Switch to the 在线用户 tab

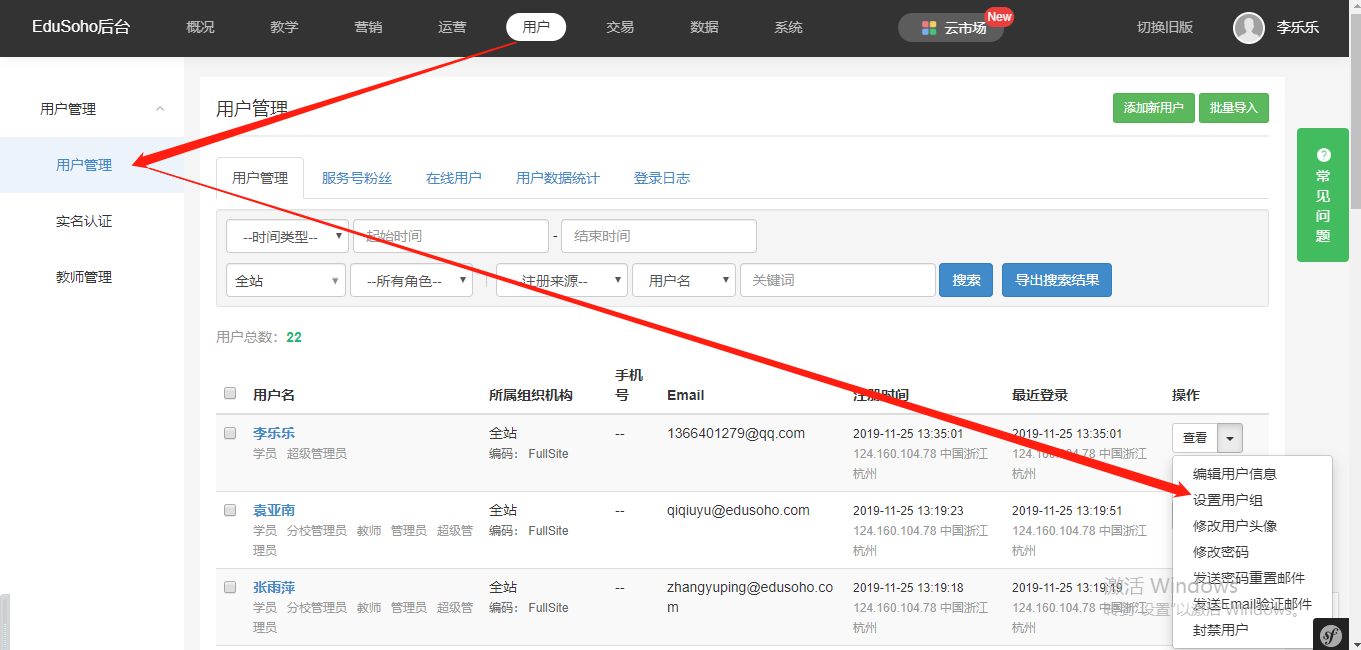tap(453, 179)
